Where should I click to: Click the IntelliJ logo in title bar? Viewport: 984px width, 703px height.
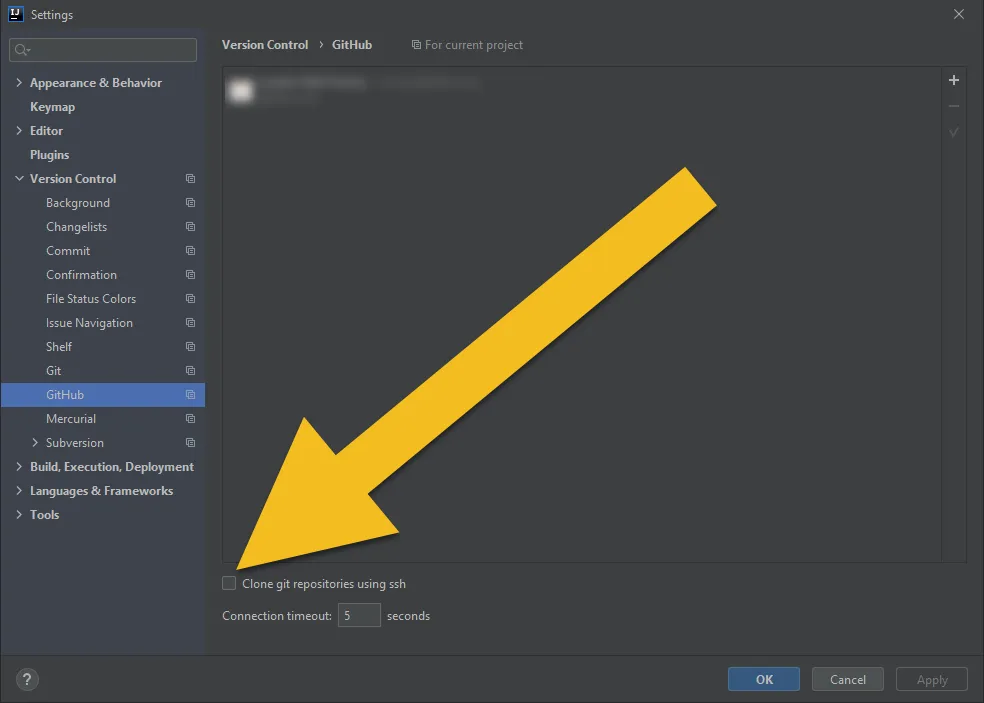click(x=16, y=14)
